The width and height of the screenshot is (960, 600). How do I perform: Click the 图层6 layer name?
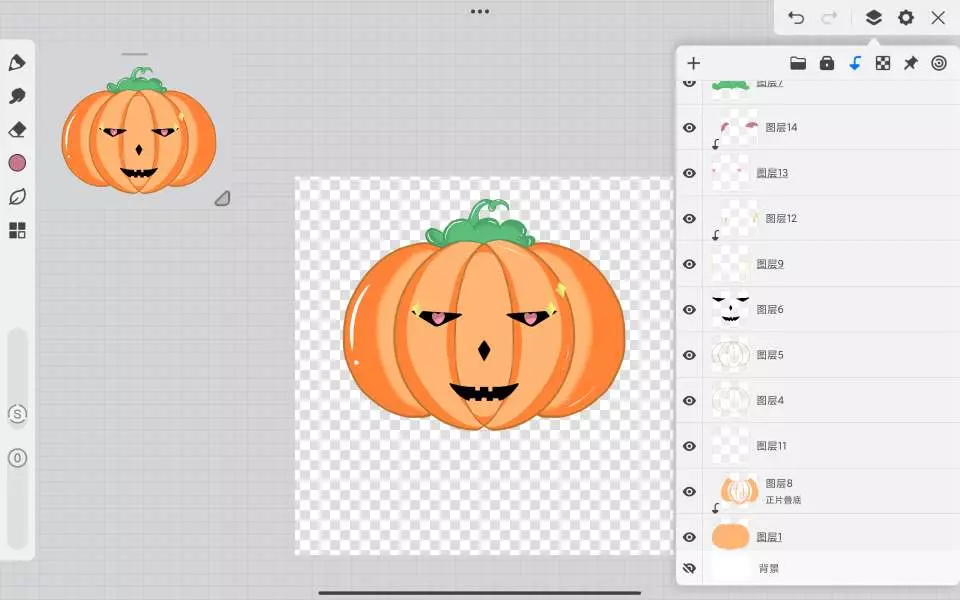click(770, 310)
